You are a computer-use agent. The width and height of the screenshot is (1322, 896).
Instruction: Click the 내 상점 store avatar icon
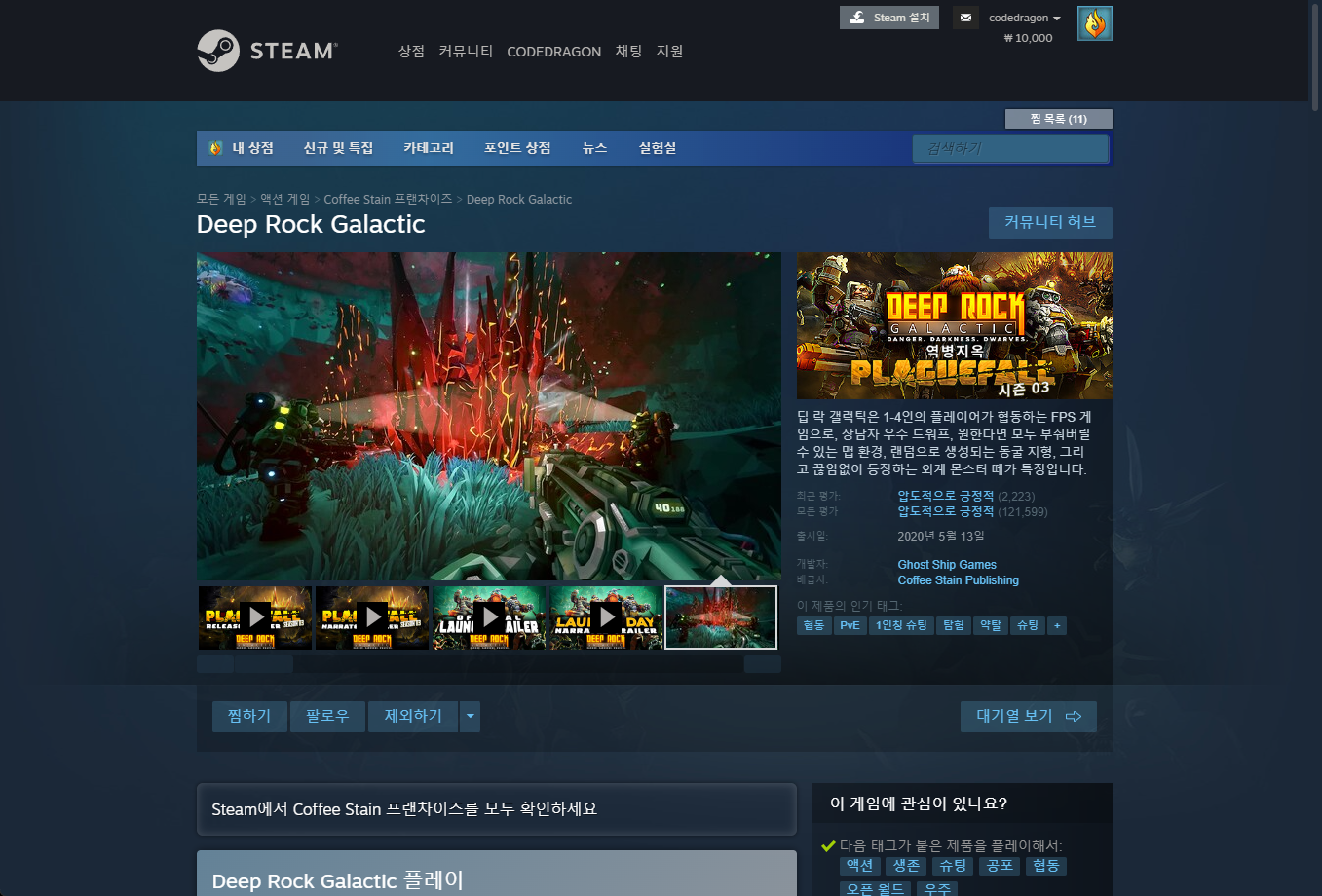pyautogui.click(x=215, y=148)
